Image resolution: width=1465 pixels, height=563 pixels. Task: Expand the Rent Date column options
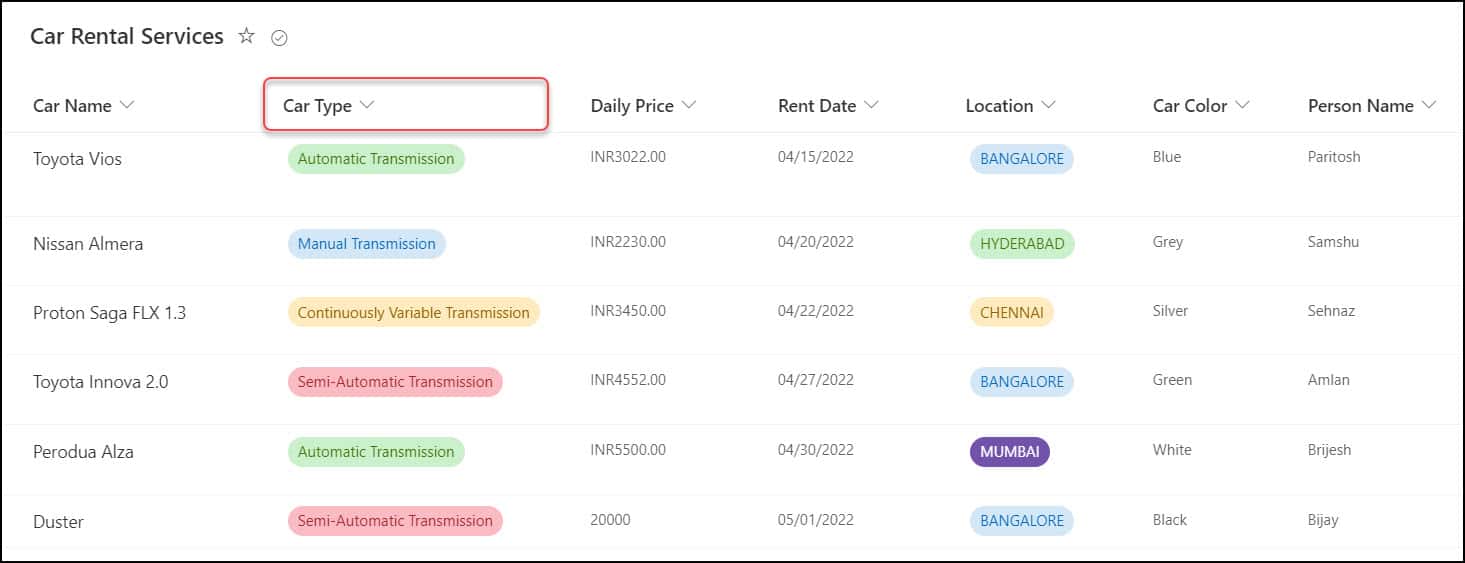click(x=871, y=105)
